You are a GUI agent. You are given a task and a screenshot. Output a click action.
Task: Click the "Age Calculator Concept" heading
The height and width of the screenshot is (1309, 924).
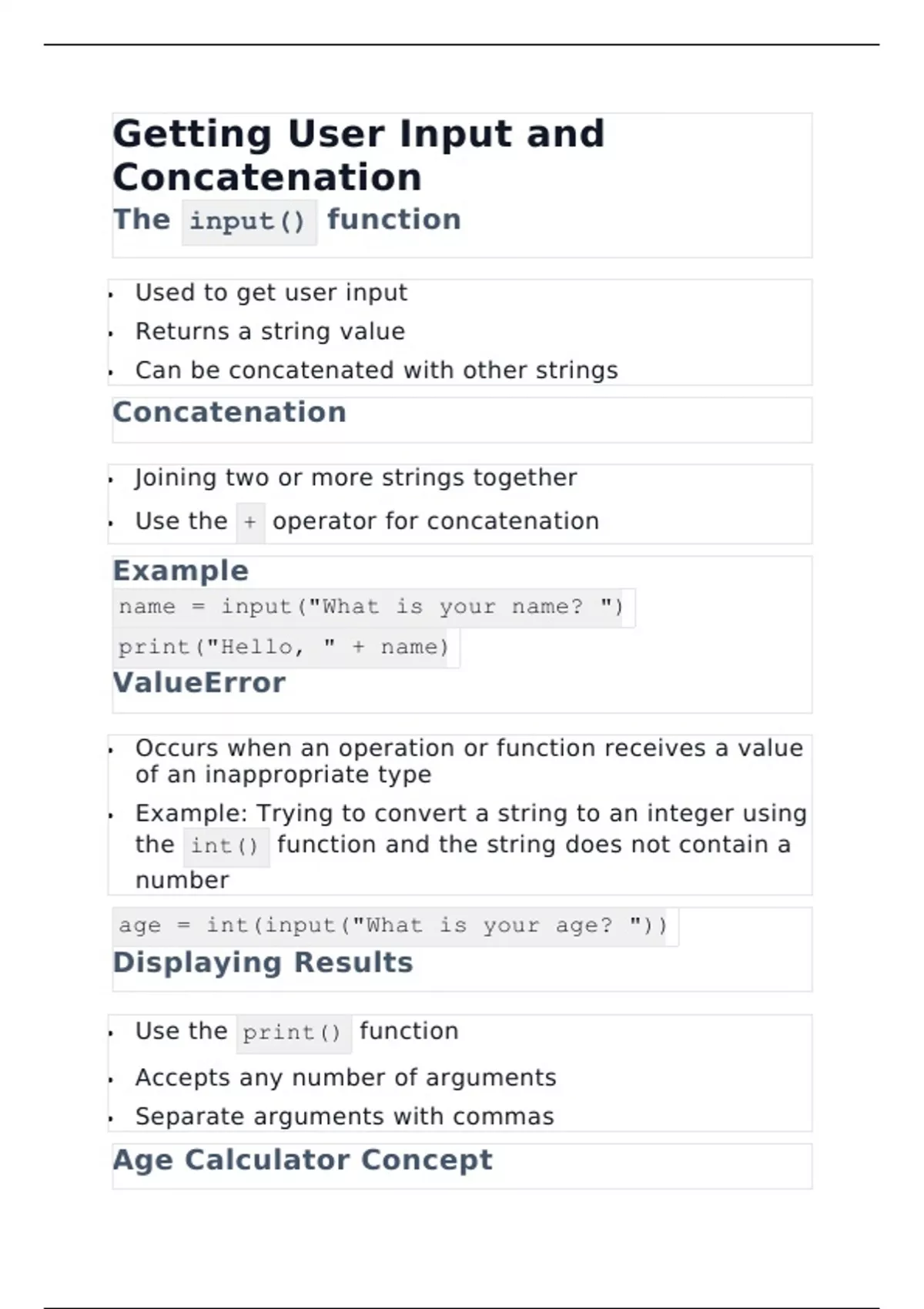[303, 1160]
